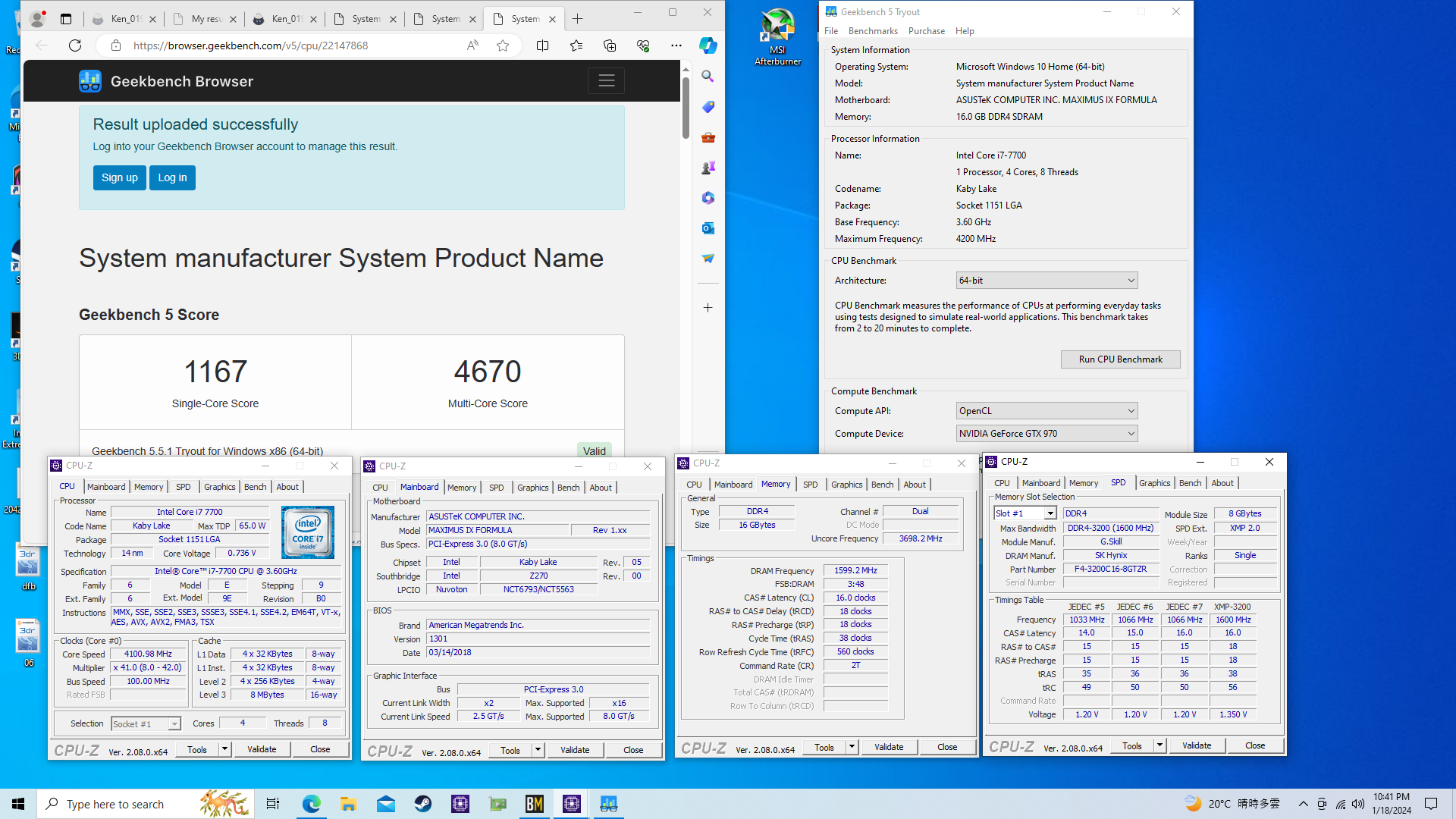Click taskbar search box
This screenshot has width=1456, height=819.
[146, 804]
